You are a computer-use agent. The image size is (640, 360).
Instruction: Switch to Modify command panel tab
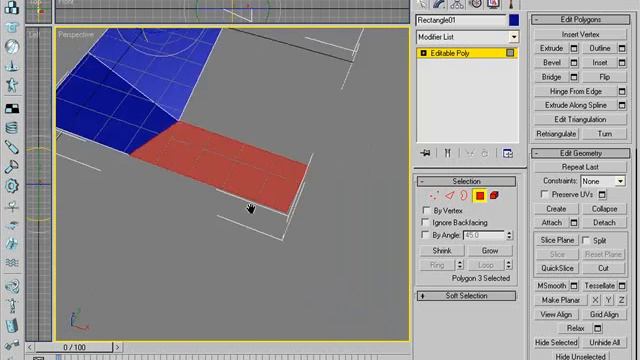pyautogui.click(x=439, y=4)
